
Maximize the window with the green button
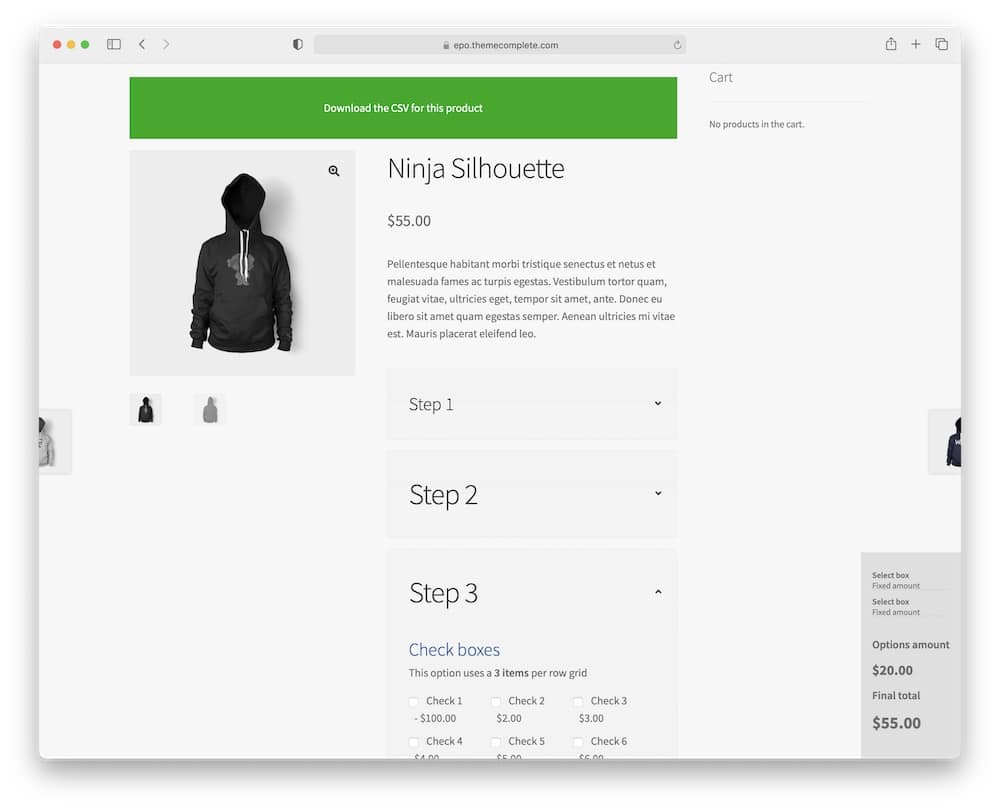[85, 44]
